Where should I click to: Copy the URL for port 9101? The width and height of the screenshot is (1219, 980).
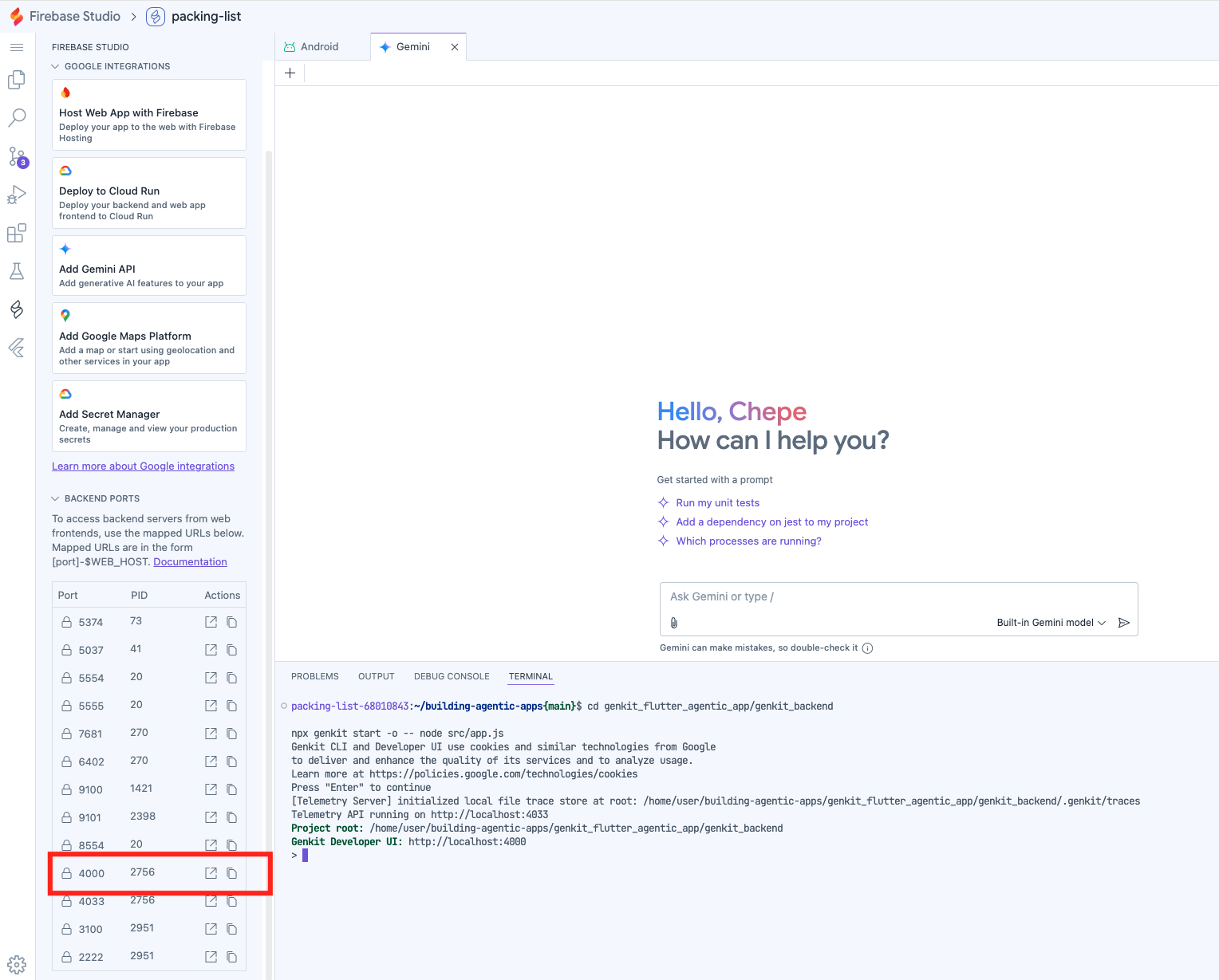pyautogui.click(x=231, y=817)
